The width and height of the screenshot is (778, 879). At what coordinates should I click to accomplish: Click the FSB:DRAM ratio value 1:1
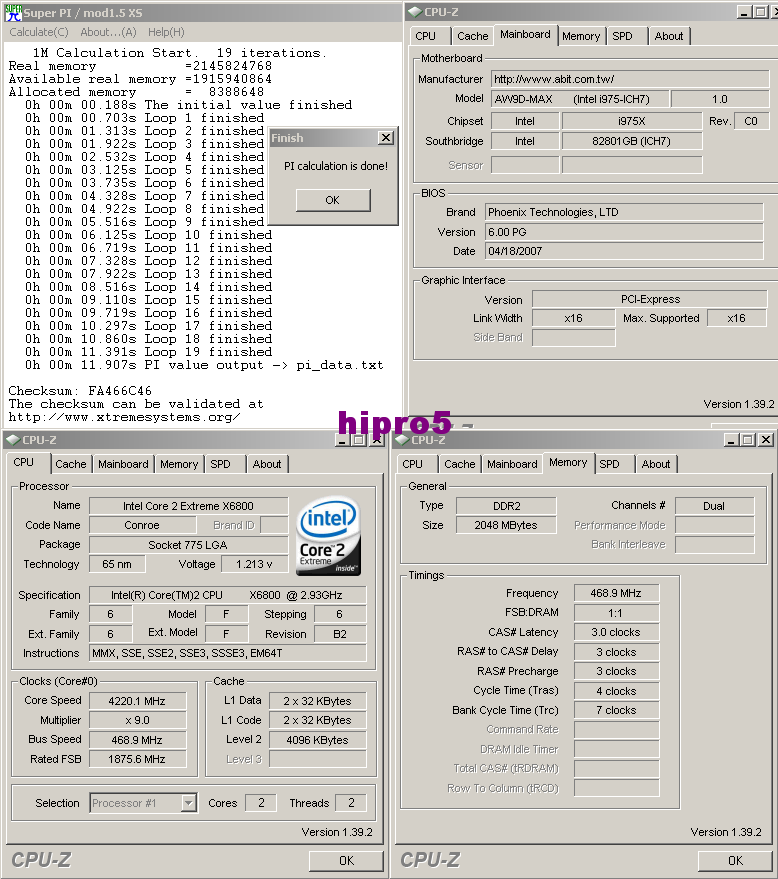pyautogui.click(x=617, y=613)
